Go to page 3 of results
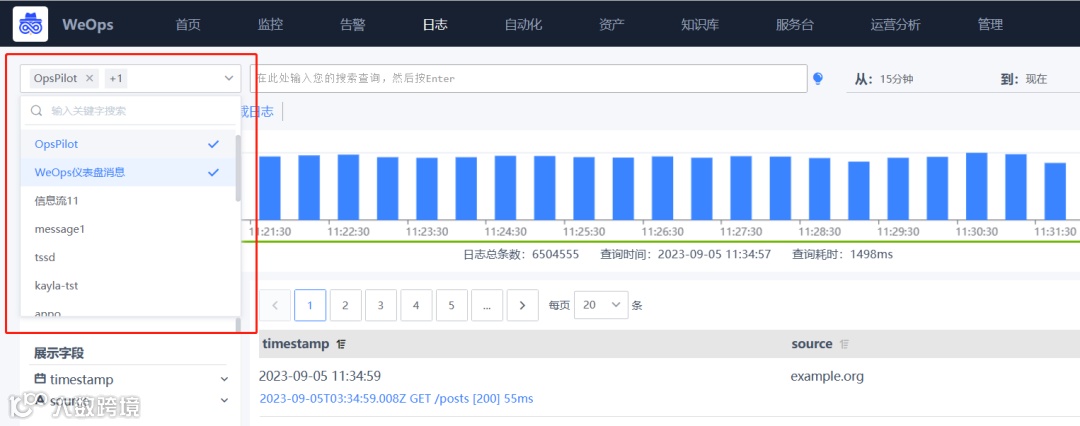 pyautogui.click(x=381, y=305)
